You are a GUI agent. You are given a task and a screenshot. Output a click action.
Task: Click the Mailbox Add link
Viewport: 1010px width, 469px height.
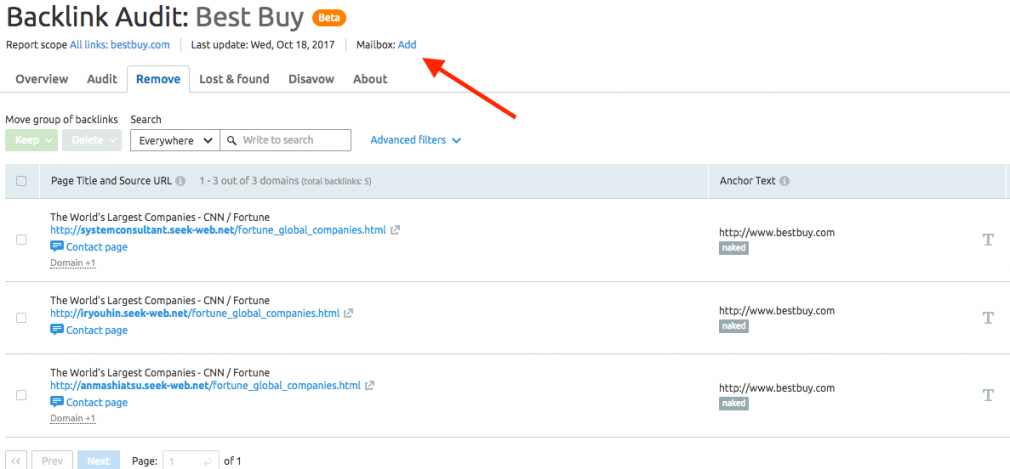[407, 45]
